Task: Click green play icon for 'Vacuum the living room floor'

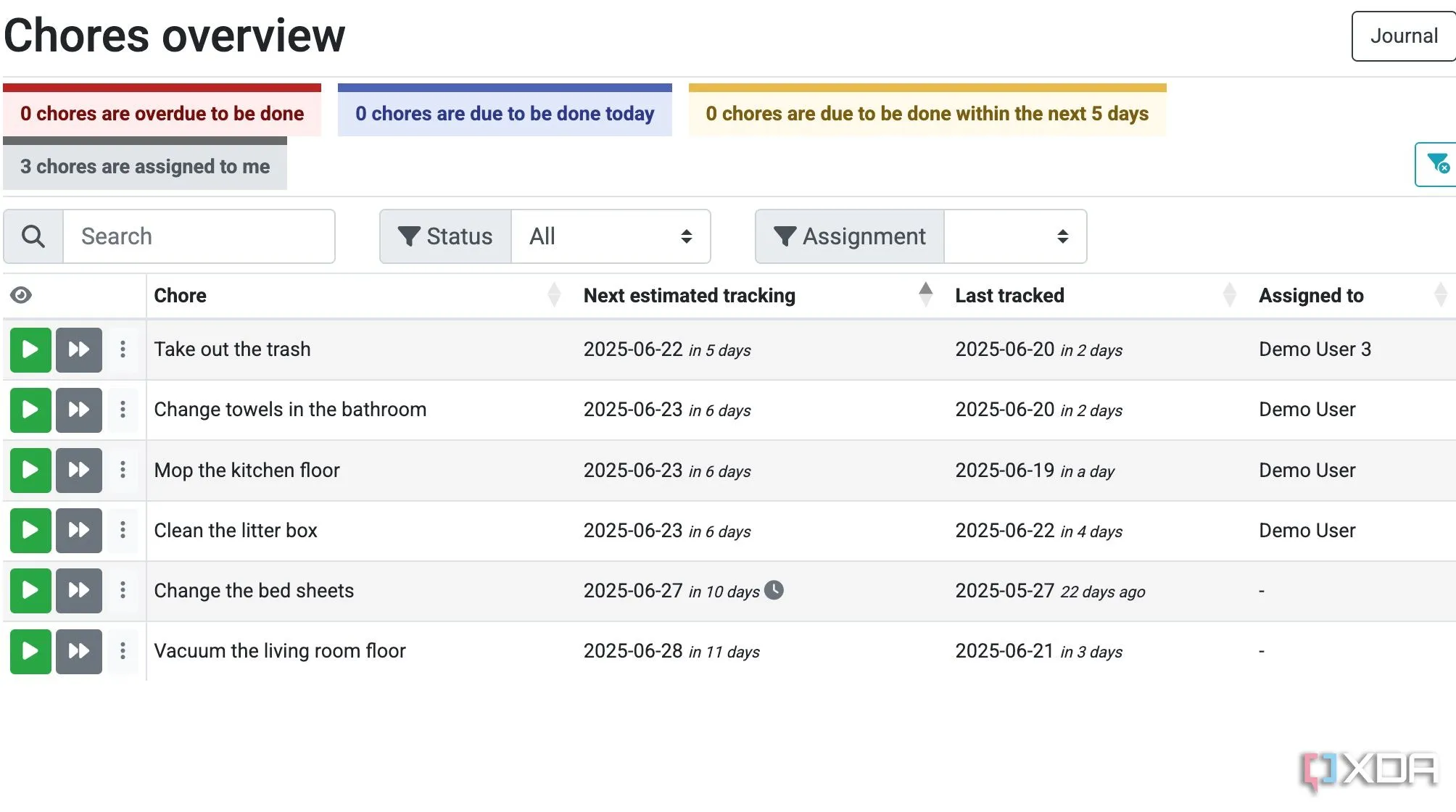Action: click(30, 651)
